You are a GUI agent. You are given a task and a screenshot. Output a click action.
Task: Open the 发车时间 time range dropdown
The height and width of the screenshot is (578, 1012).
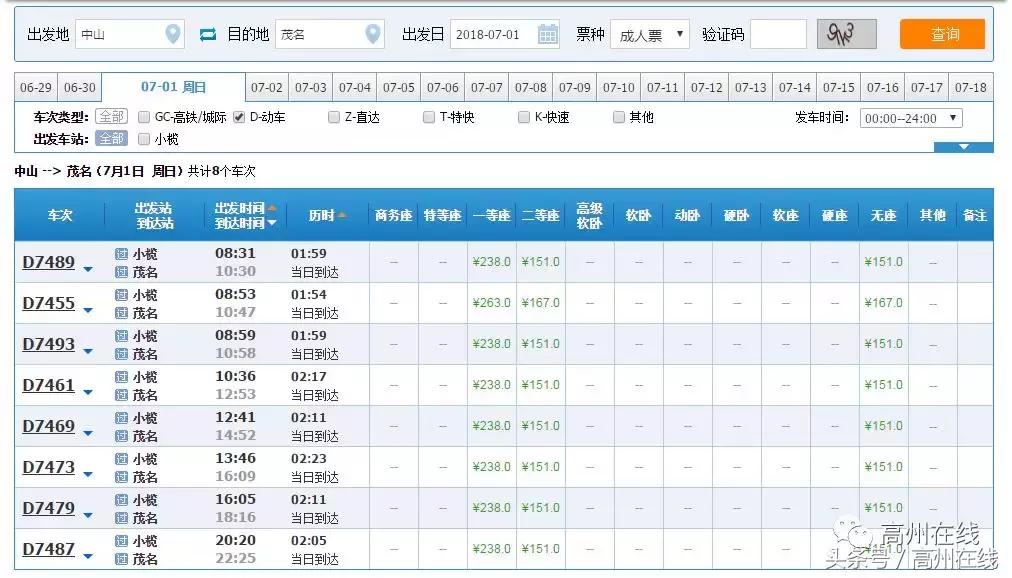click(x=911, y=118)
